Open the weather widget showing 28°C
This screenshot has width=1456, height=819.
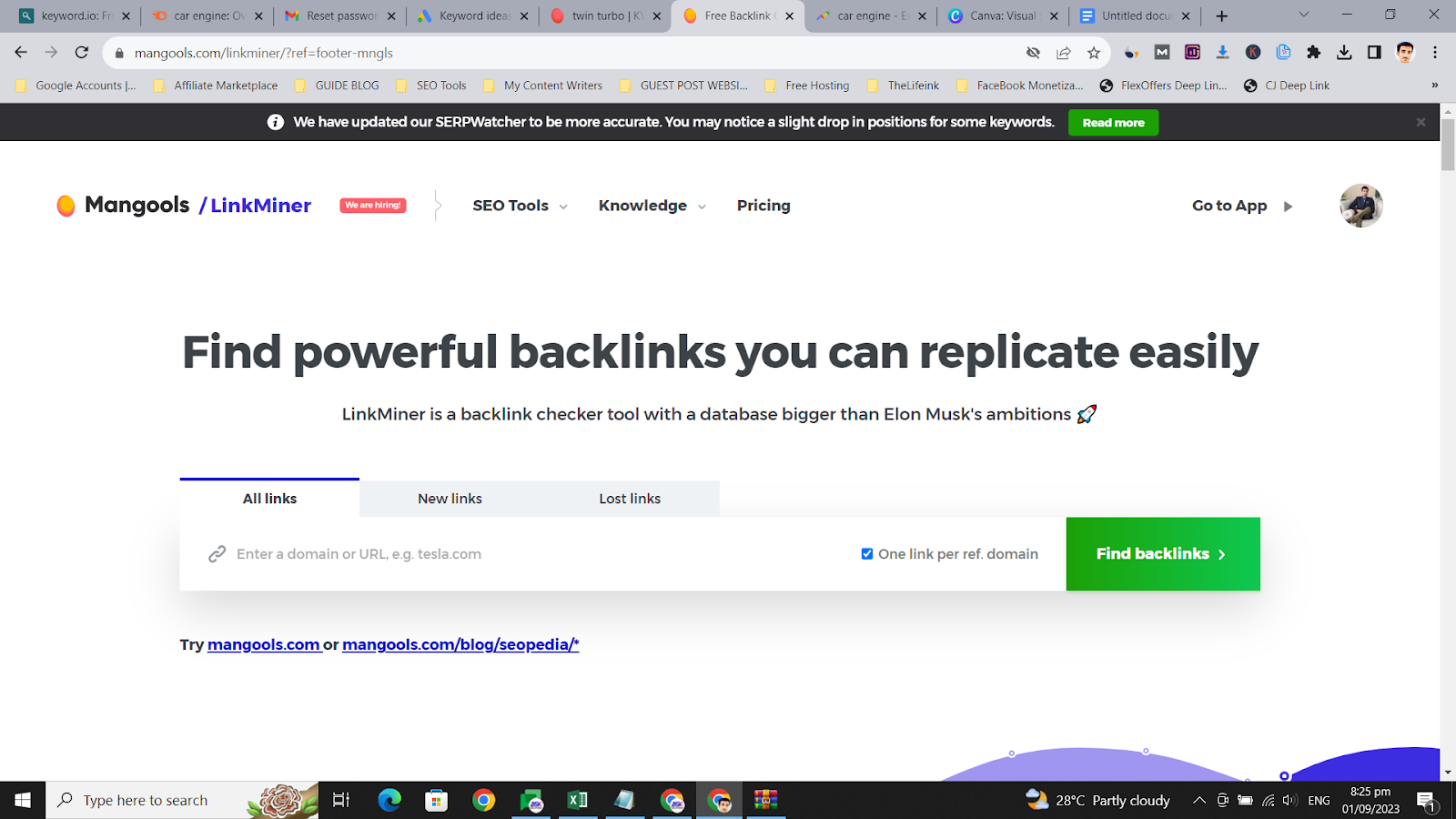pyautogui.click(x=1097, y=800)
